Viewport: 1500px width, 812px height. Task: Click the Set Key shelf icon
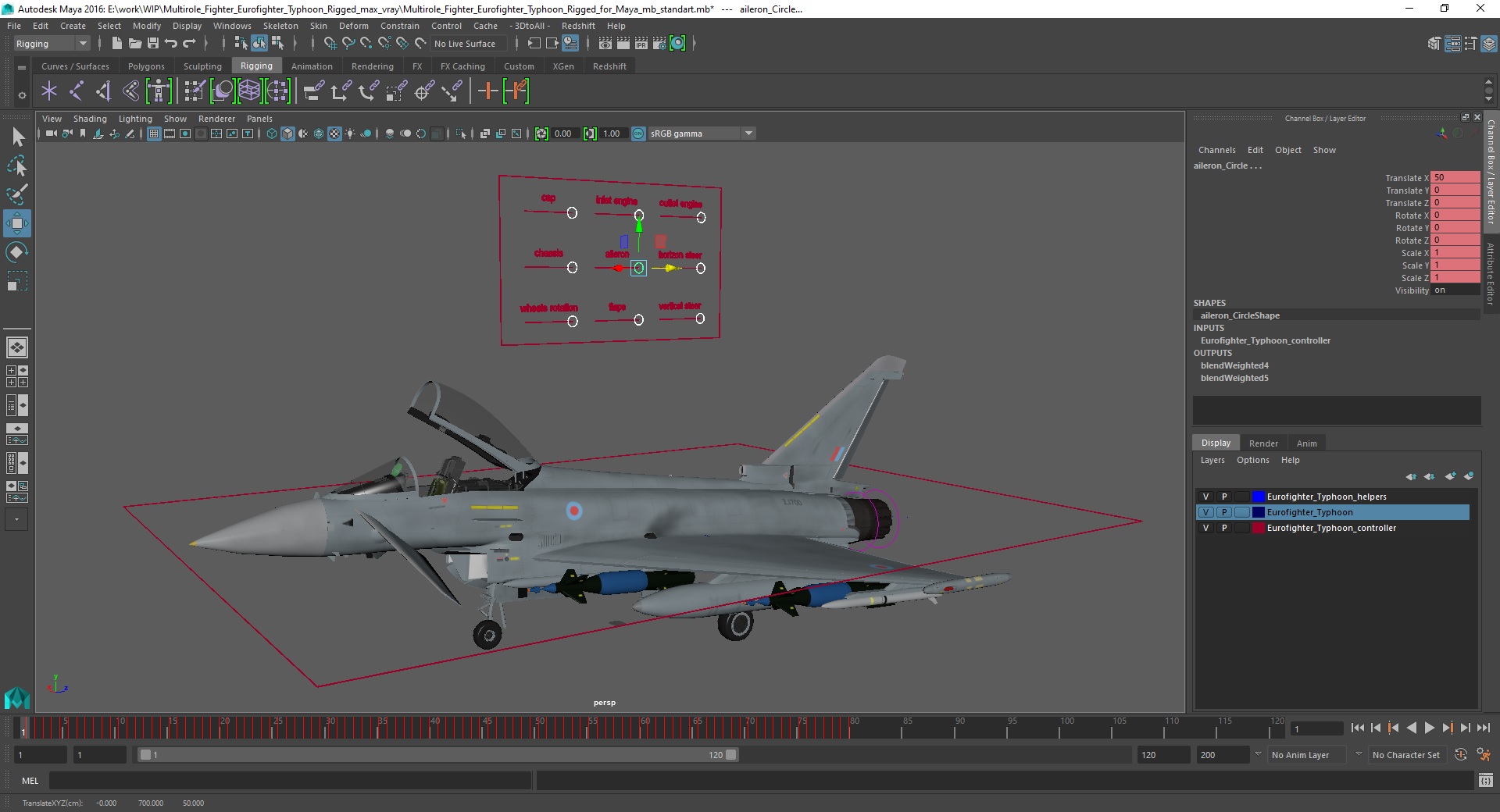point(487,91)
